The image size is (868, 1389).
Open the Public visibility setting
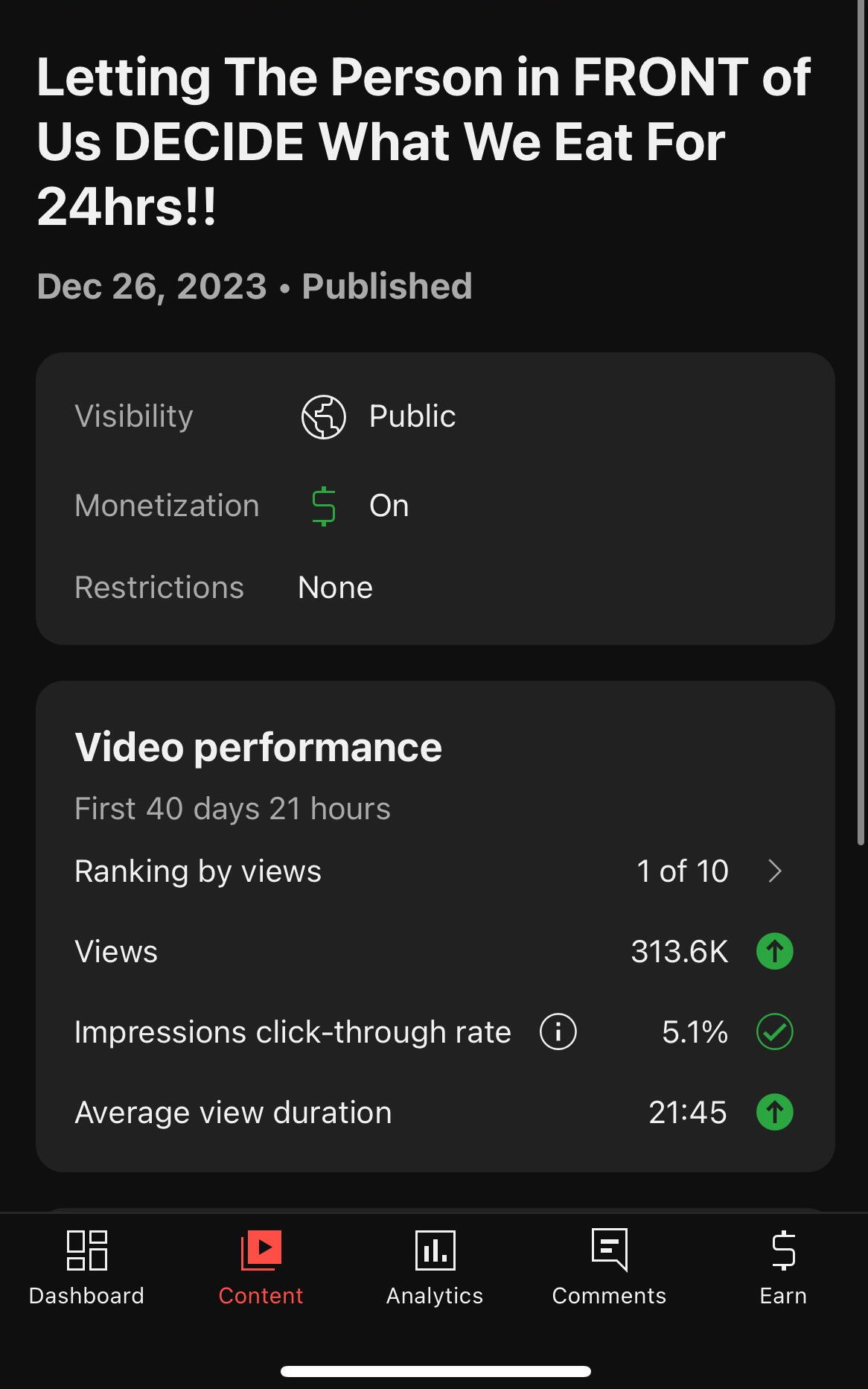[x=412, y=416]
